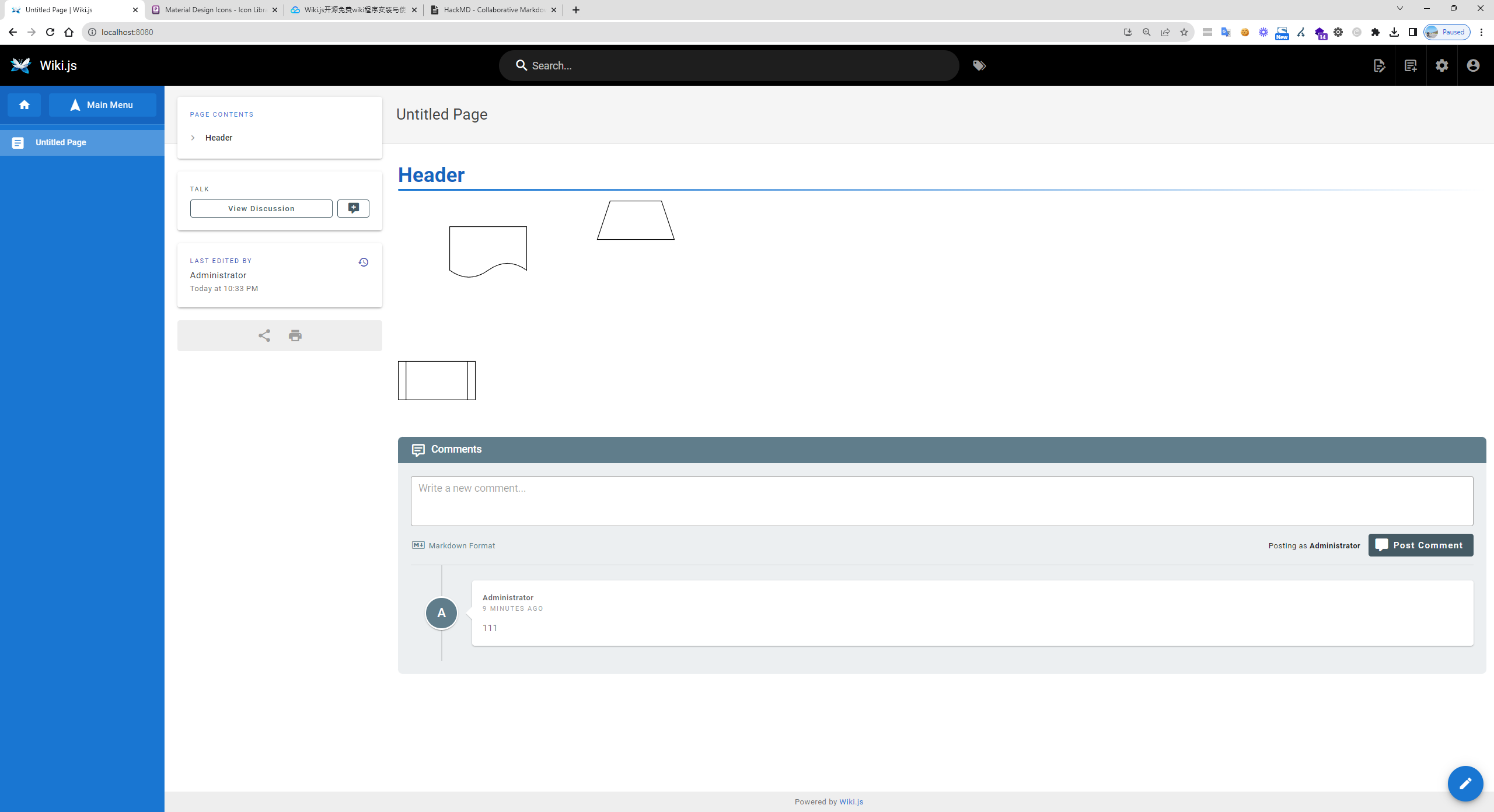Click the floating edit pencil button
Image resolution: width=1494 pixels, height=812 pixels.
click(x=1465, y=783)
